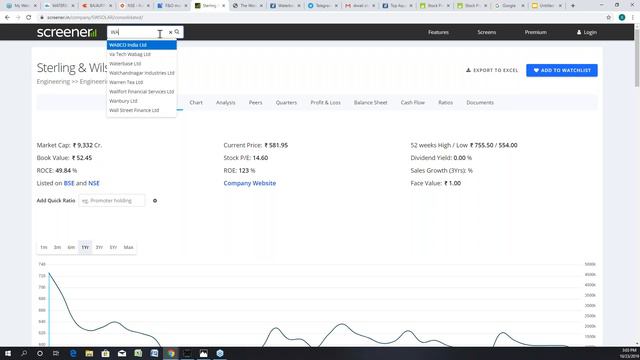Click Add to Watchlist button
The width and height of the screenshot is (640, 360).
click(562, 70)
